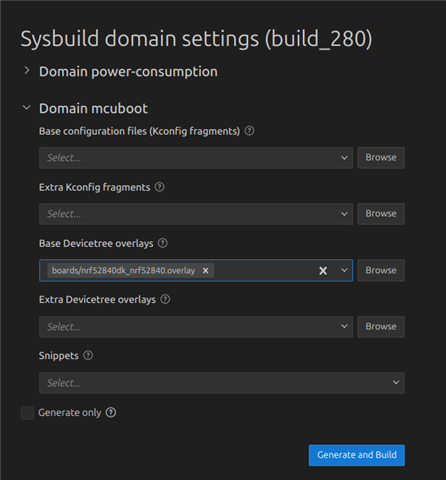Click help icon beside Generate only
The height and width of the screenshot is (480, 446).
111,413
